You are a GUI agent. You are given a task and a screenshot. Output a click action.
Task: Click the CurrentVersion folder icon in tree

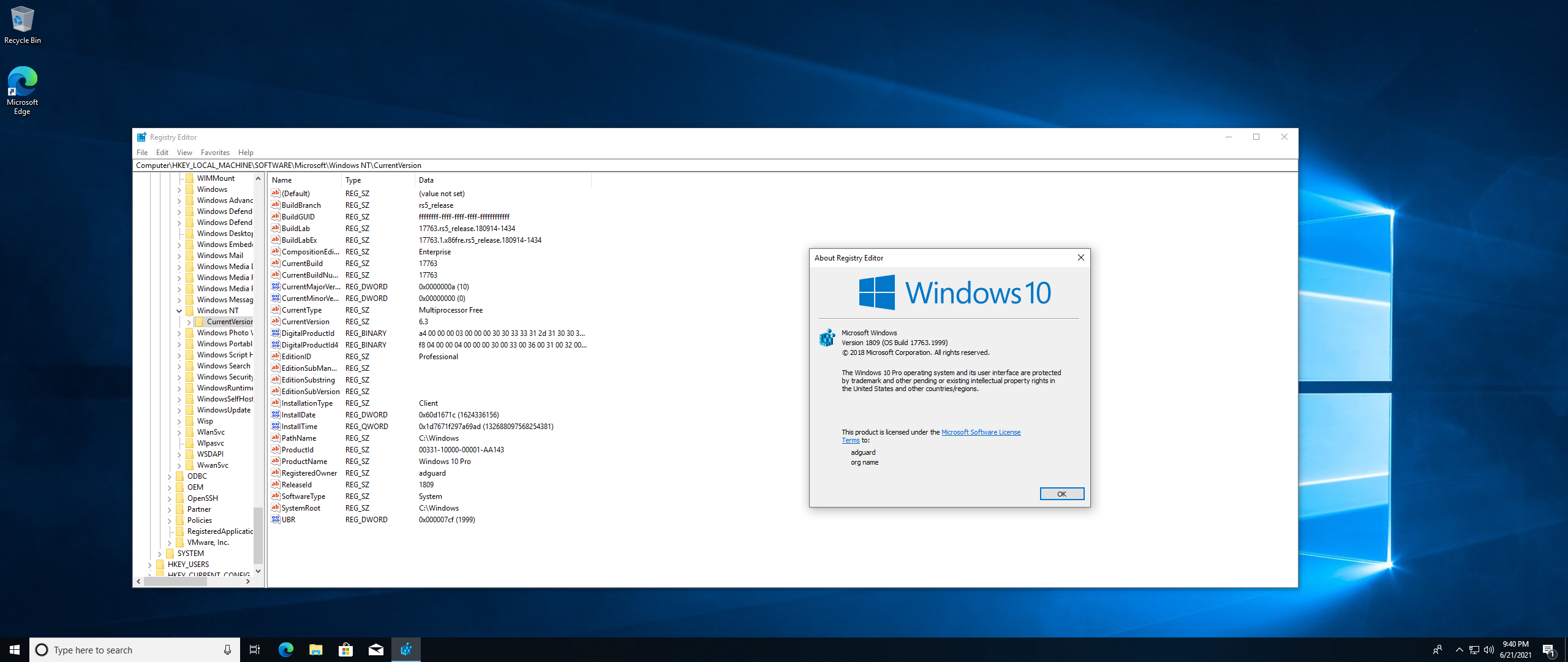tap(200, 322)
